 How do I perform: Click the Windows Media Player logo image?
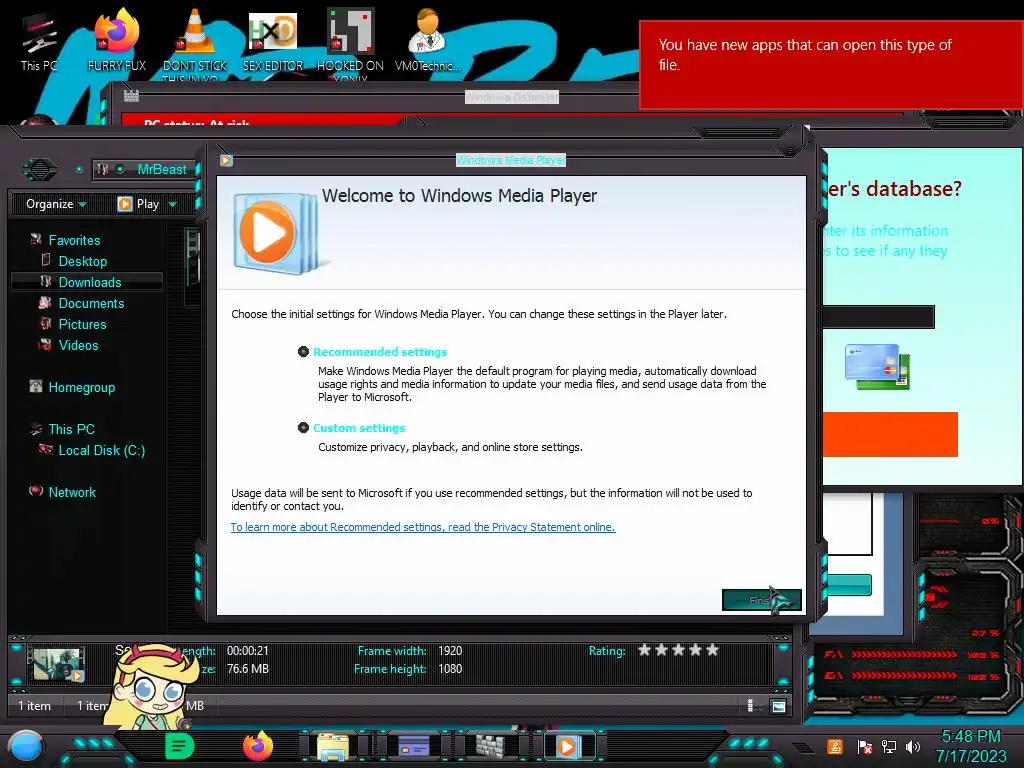(275, 232)
